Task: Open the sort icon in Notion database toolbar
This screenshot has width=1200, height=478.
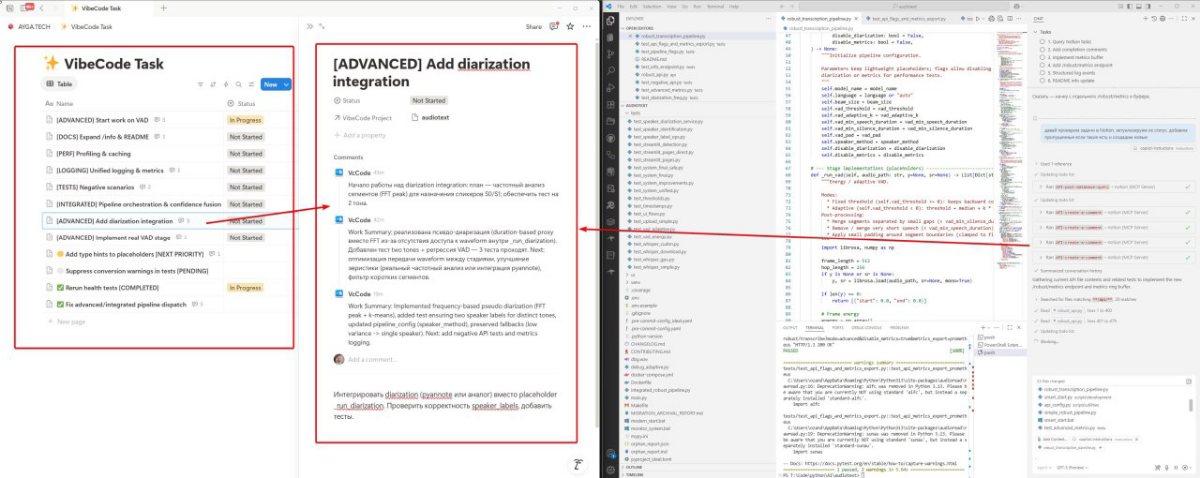Action: [213, 85]
